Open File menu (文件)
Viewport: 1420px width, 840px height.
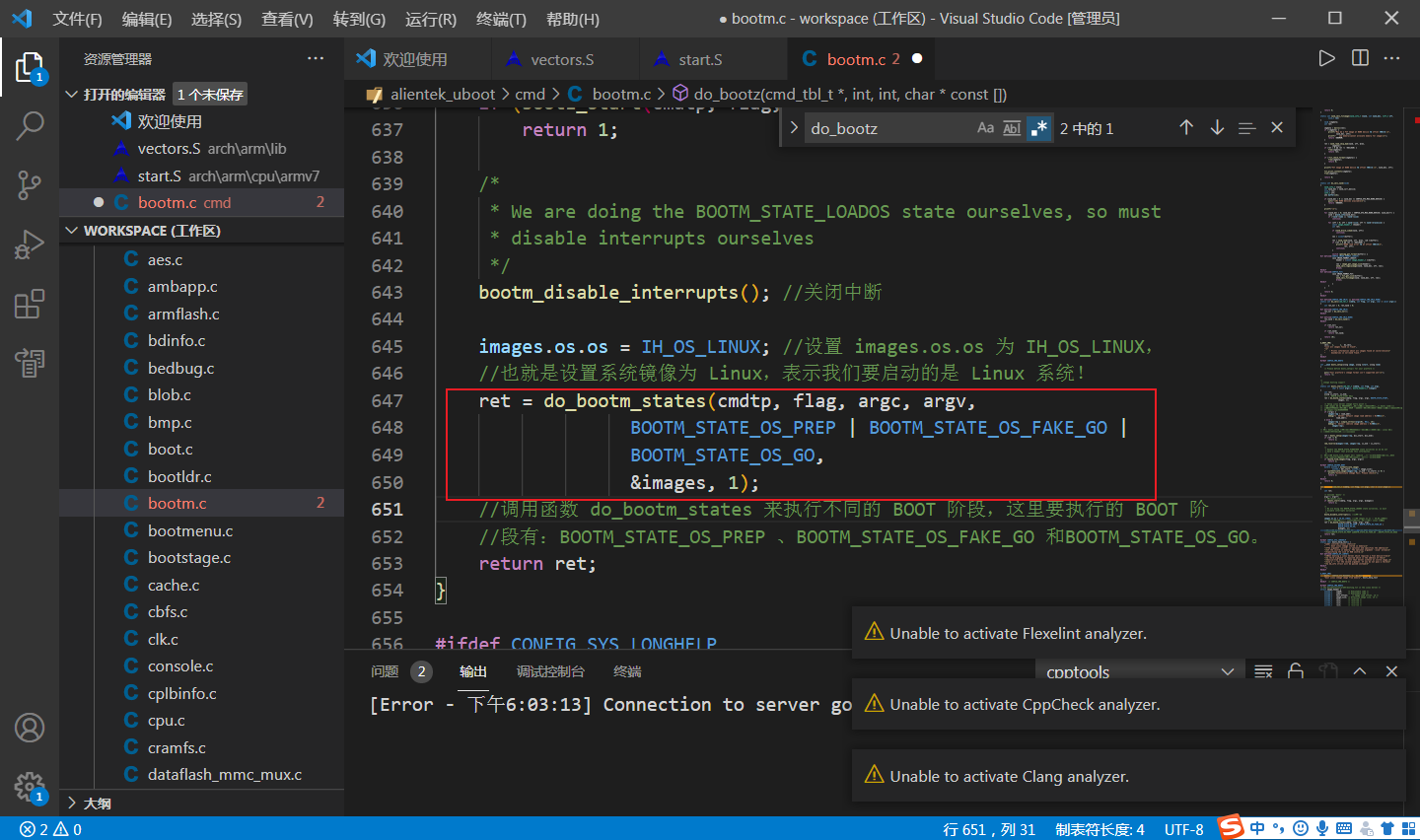(77, 19)
